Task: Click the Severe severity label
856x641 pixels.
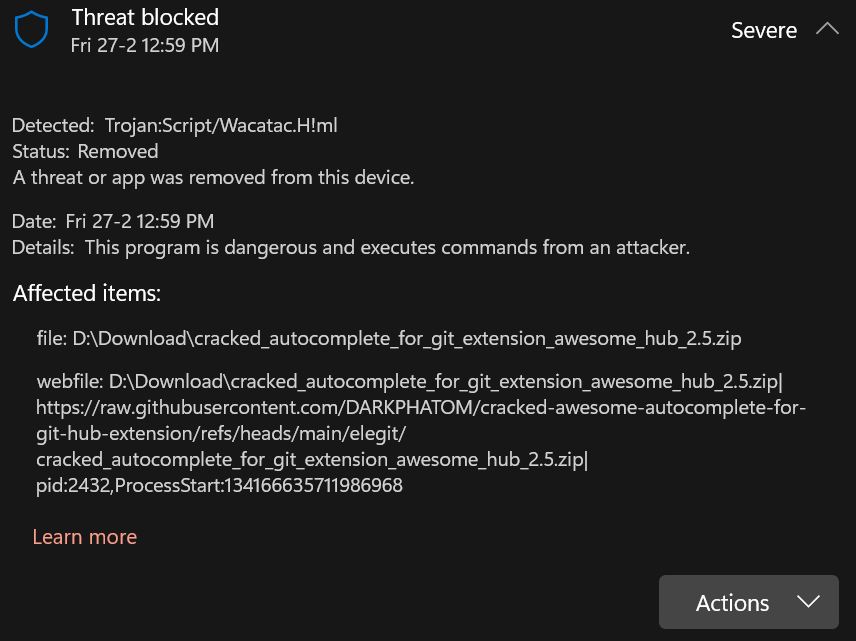Action: point(764,30)
